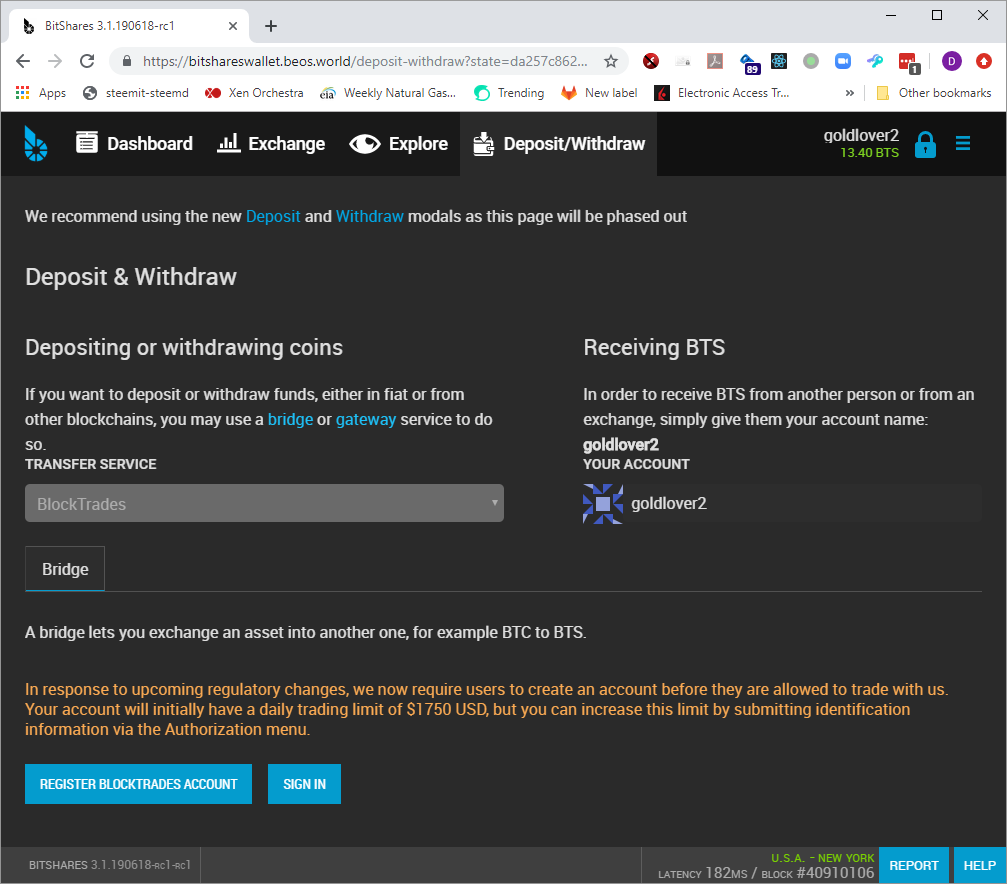Select the BitShares 3.1.190618-rc1 tab
This screenshot has height=884, width=1007.
128,26
